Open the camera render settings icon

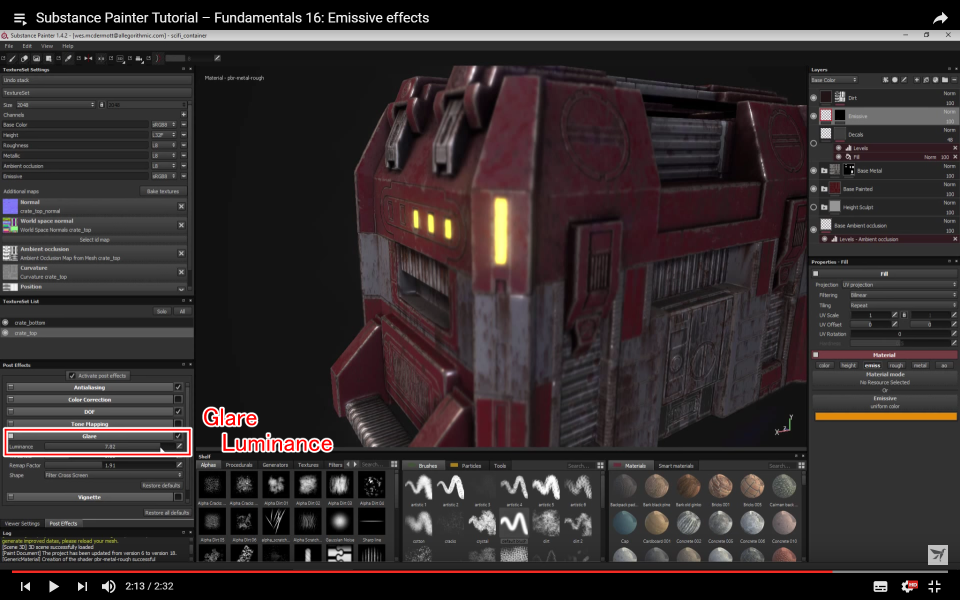tap(140, 59)
